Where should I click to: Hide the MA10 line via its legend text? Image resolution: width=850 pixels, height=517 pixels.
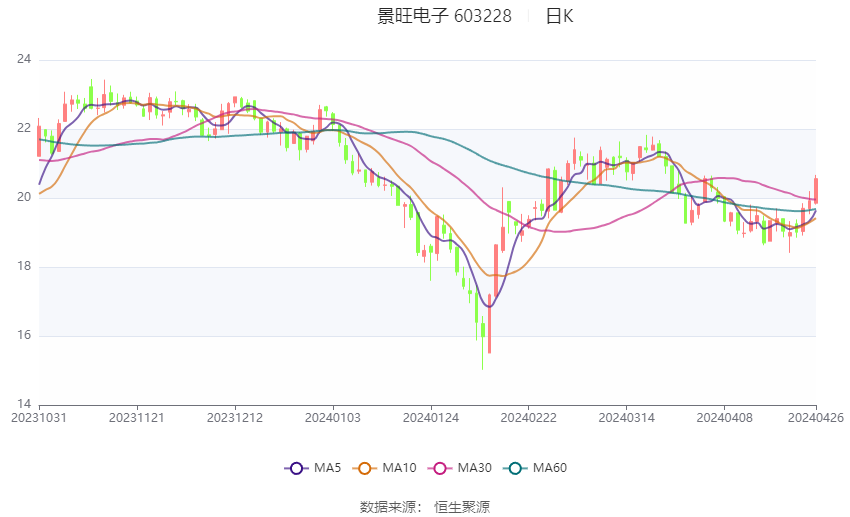tap(399, 468)
